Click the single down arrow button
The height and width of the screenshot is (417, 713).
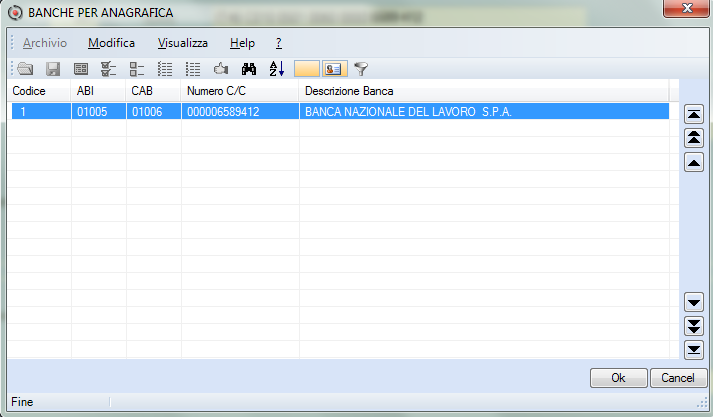click(694, 302)
